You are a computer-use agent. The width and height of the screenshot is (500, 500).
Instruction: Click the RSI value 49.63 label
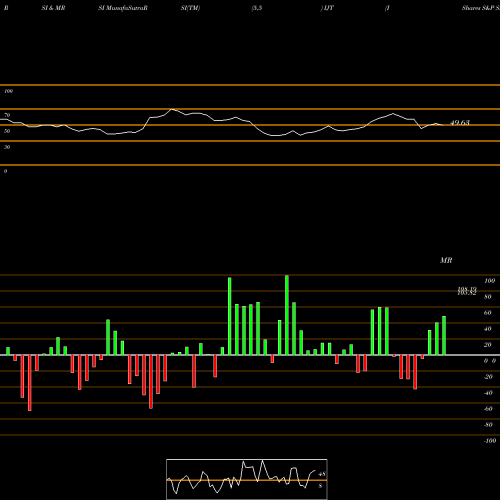click(x=460, y=123)
